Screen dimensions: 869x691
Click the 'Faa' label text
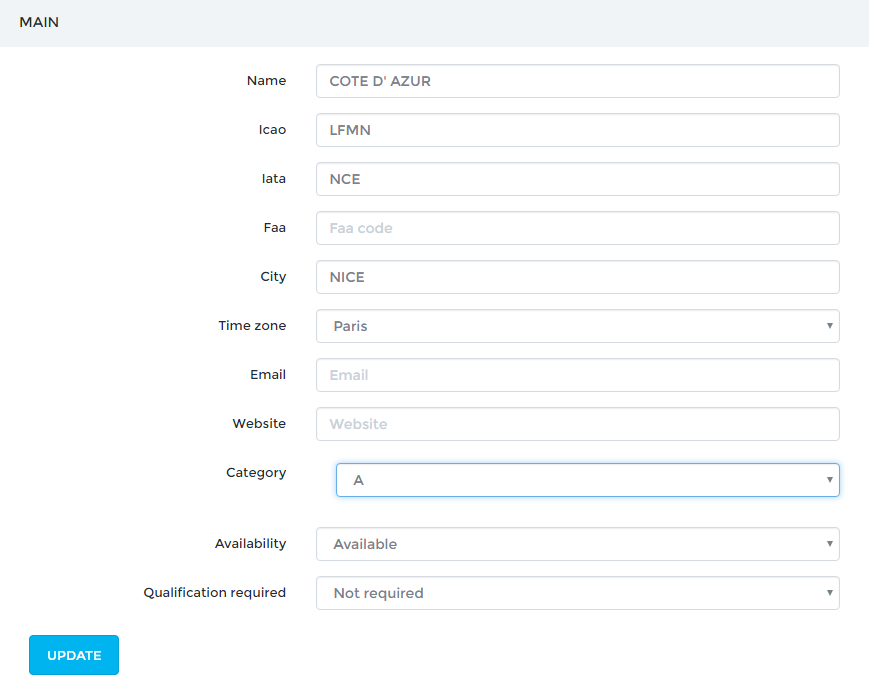click(x=274, y=228)
